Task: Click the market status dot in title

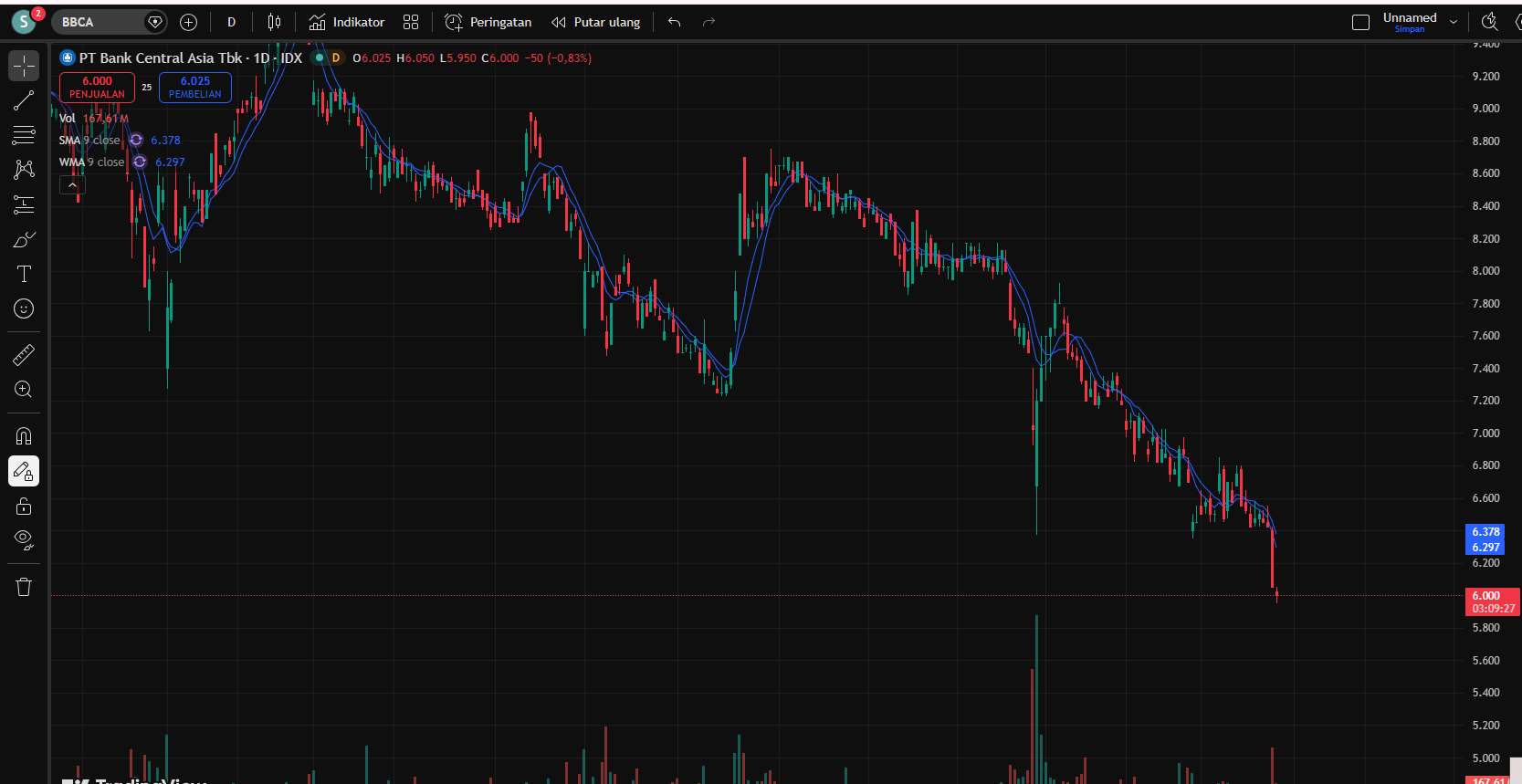Action: (320, 57)
